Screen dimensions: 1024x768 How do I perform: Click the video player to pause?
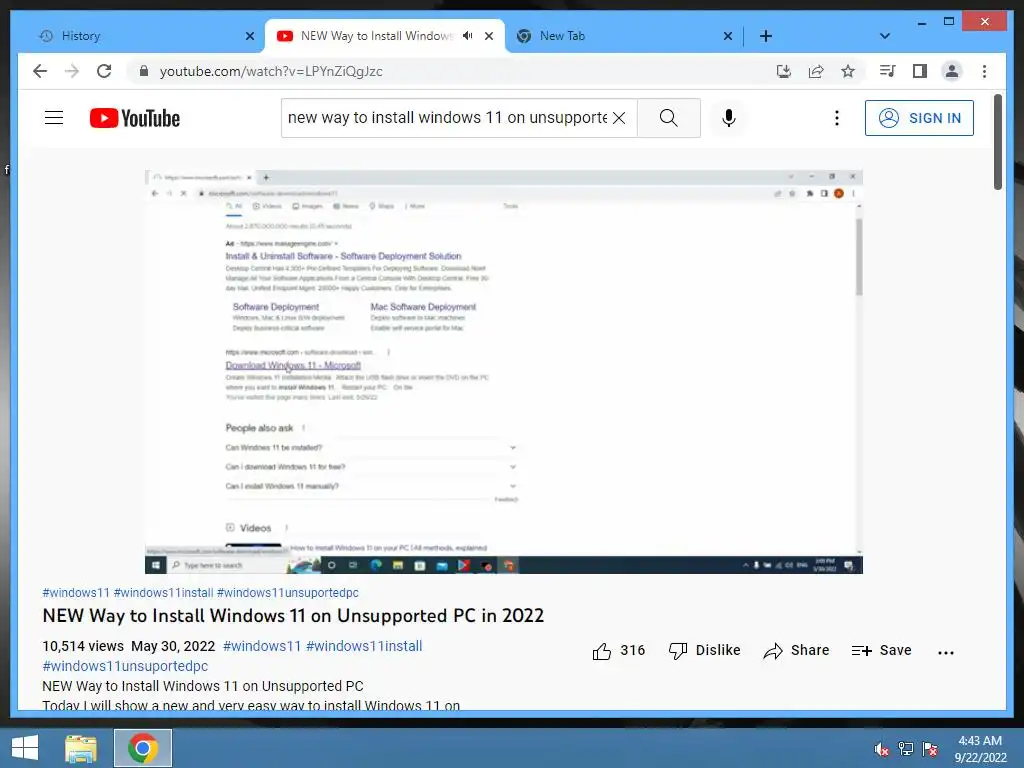tap(504, 371)
